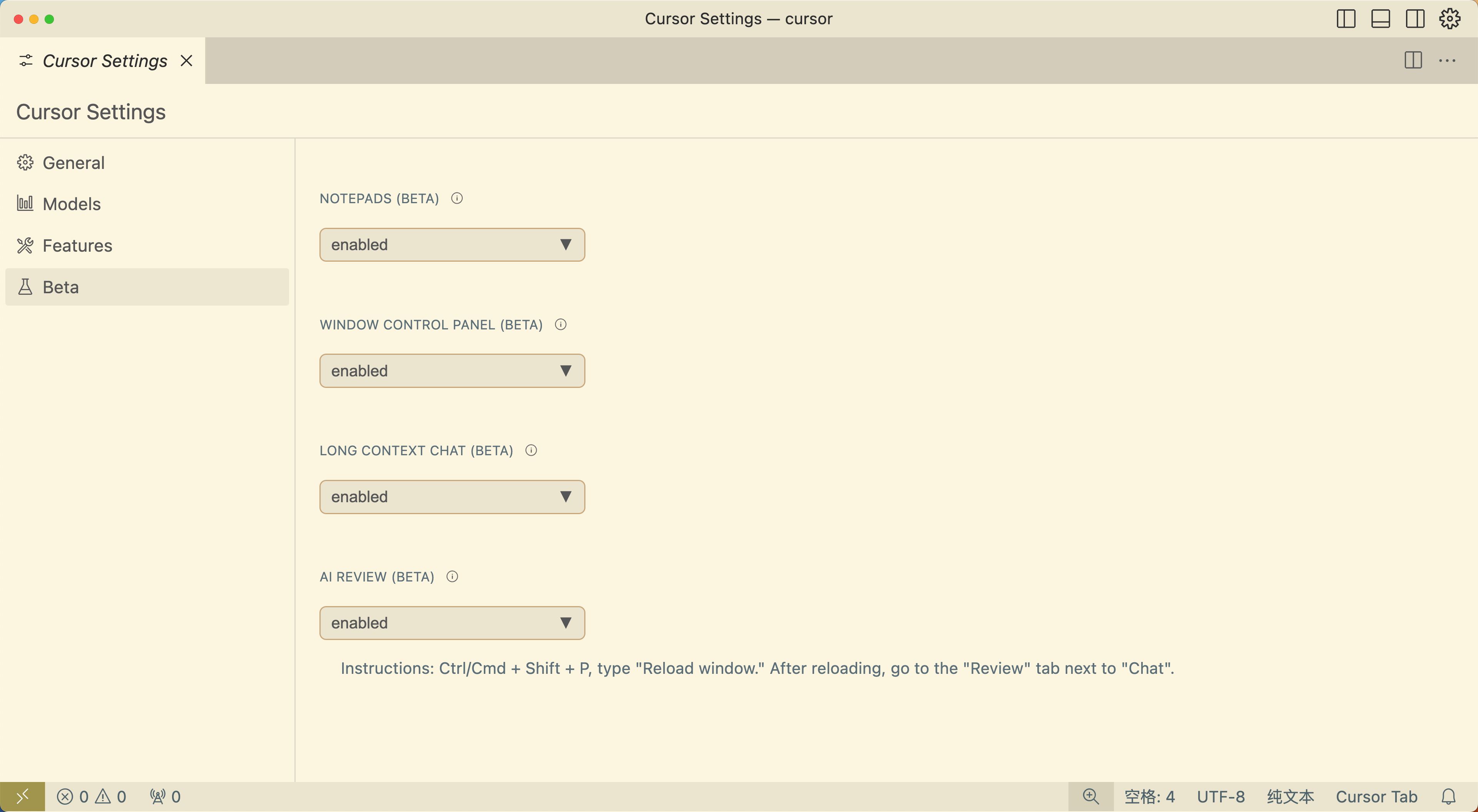Click the zoom magnifier status bar icon

pos(1091,797)
